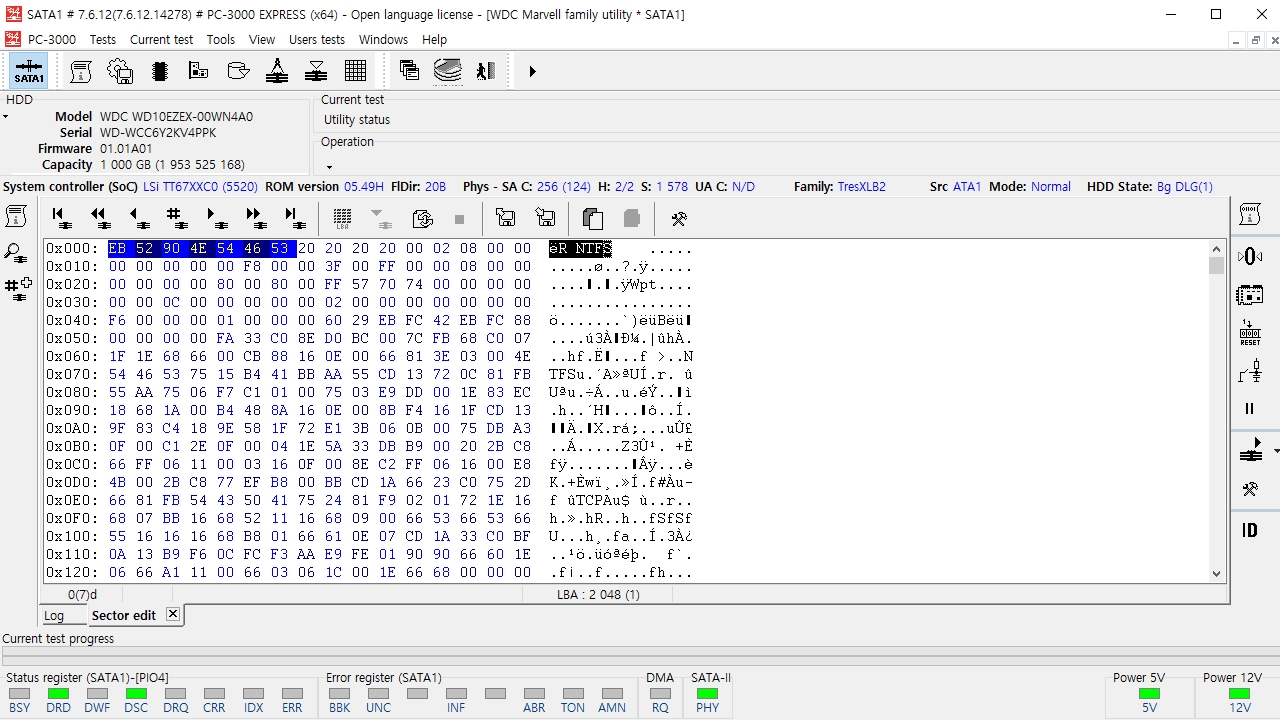Viewport: 1280px width, 720px height.
Task: Open the Users tests menu
Action: coord(317,39)
